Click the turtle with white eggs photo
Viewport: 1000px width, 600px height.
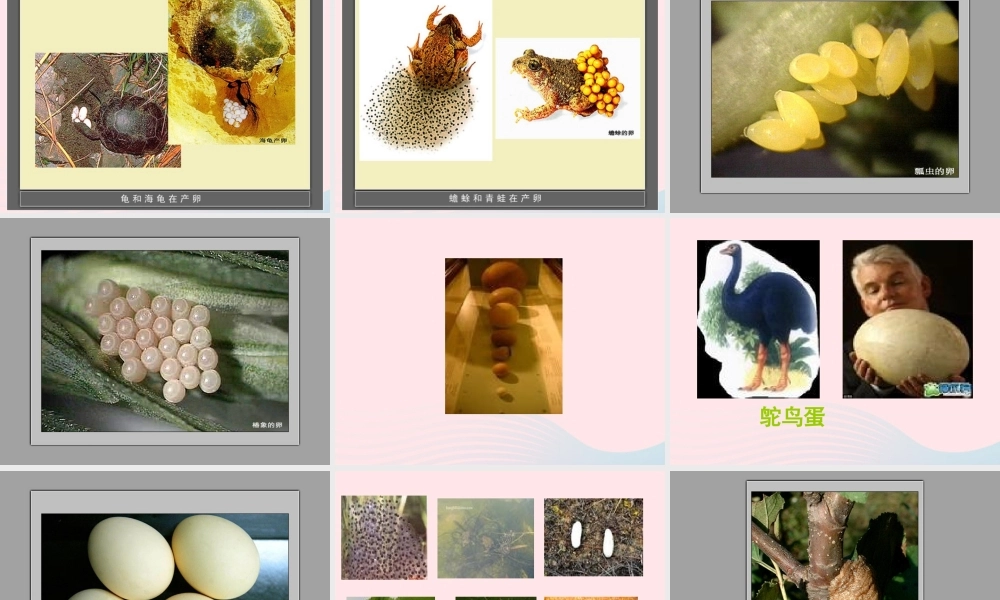pyautogui.click(x=107, y=110)
